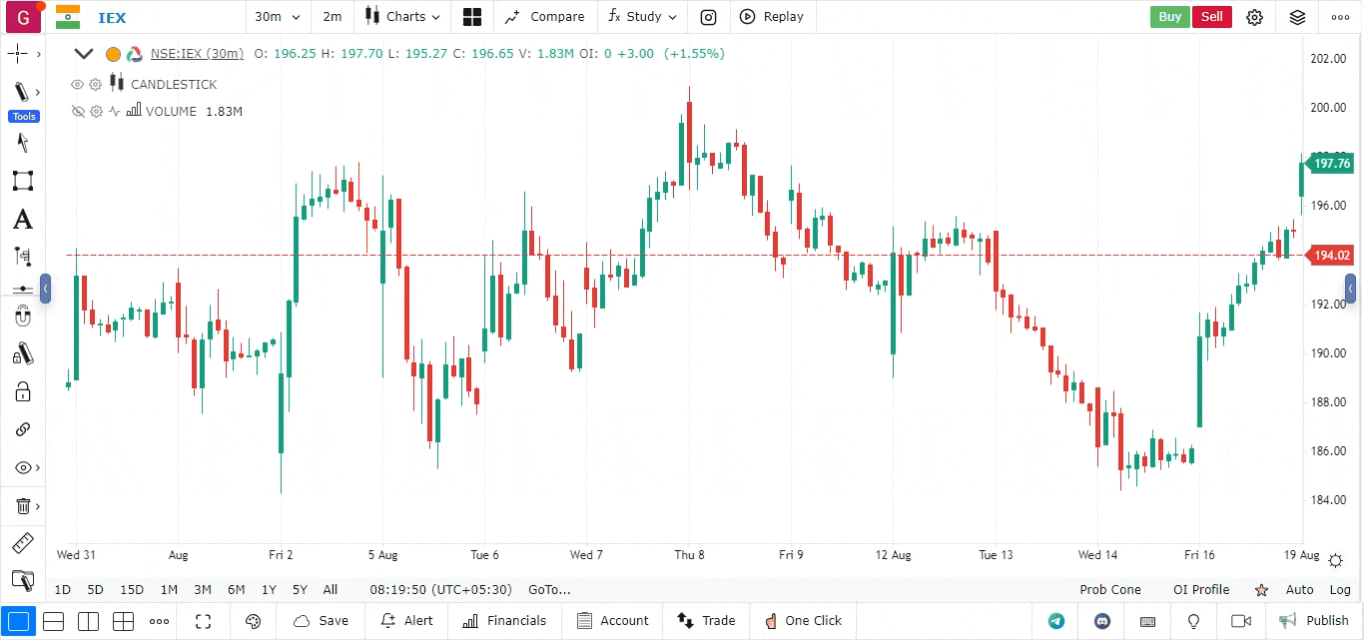Open the Charts dropdown

[x=402, y=17]
